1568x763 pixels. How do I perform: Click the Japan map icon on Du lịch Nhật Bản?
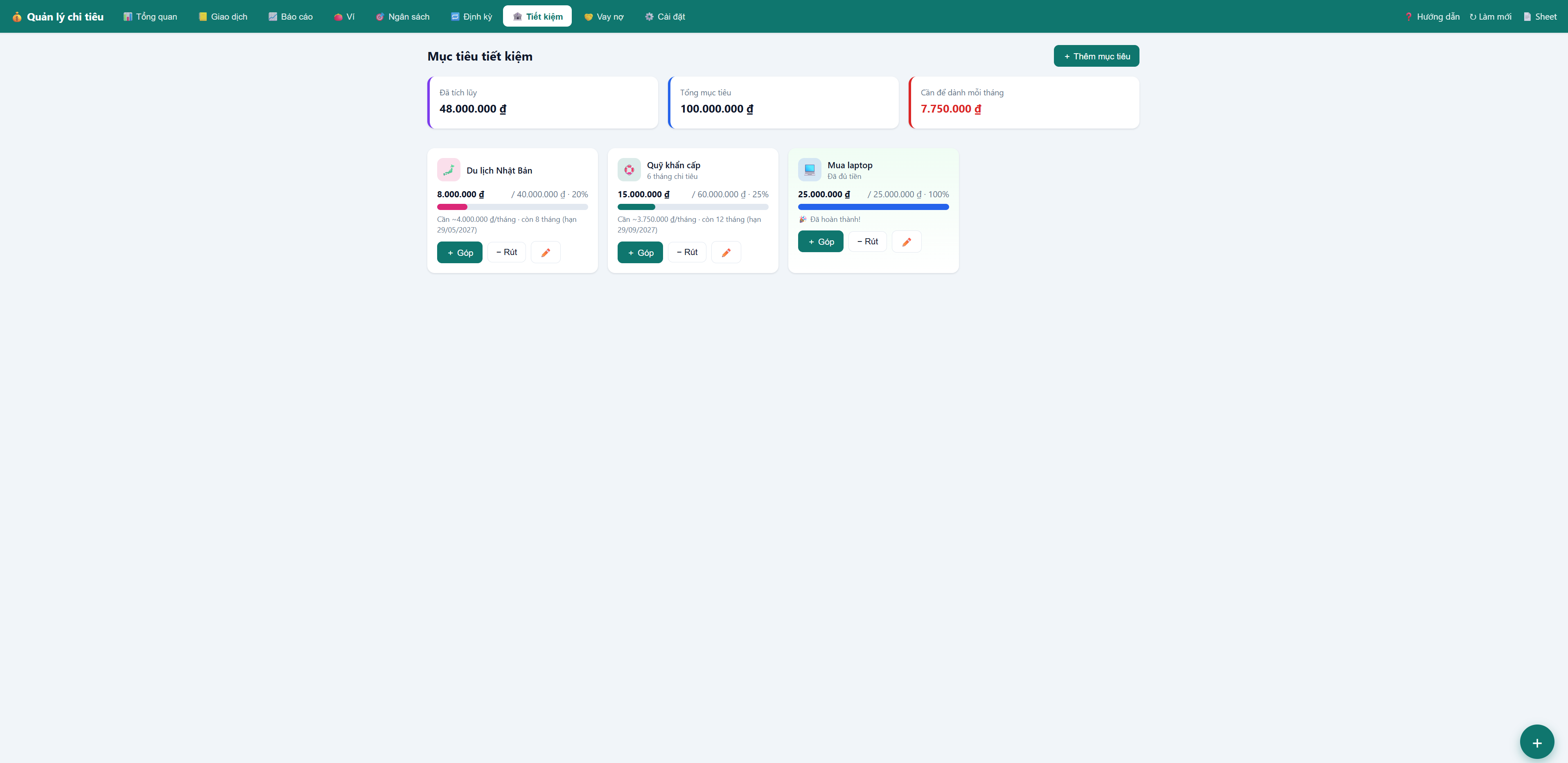pyautogui.click(x=449, y=170)
